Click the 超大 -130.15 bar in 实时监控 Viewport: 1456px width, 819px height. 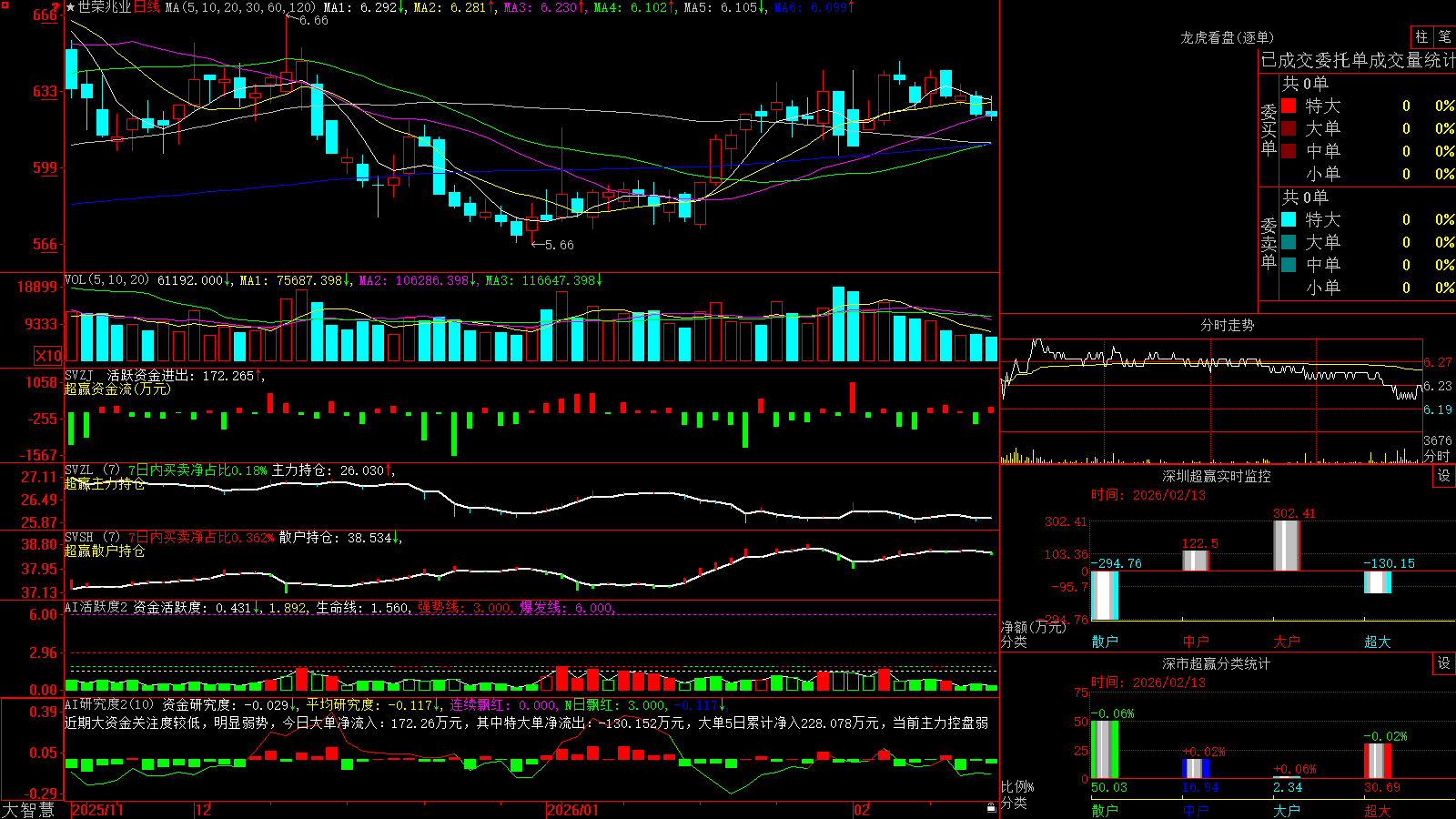tap(1378, 581)
